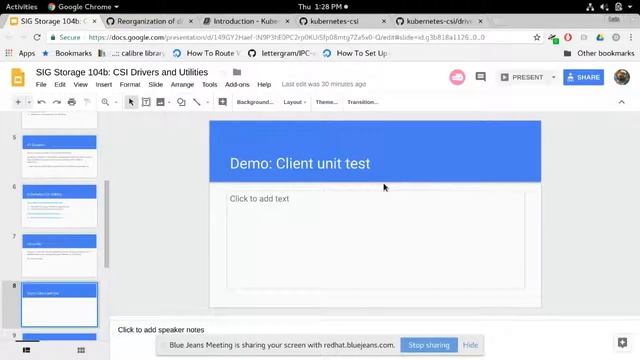Click the Insert image icon
This screenshot has height=360, width=640.
tap(160, 102)
